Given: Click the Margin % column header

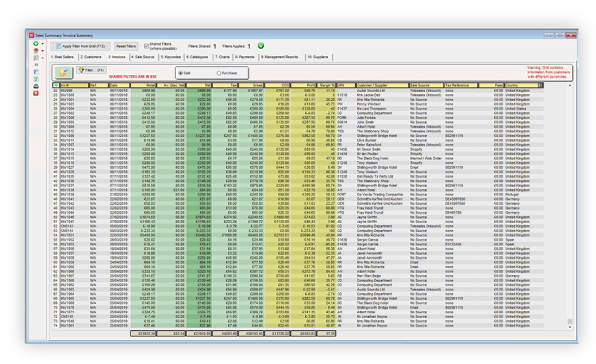Looking at the screenshot, I should pos(326,85).
